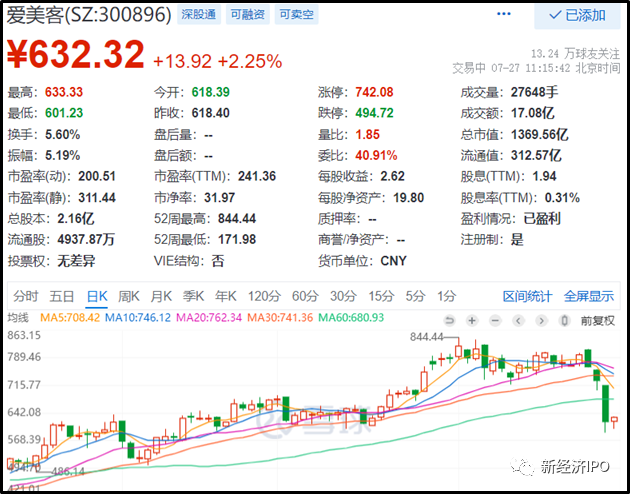Click the MA5:708.42 indicator label

70,318
